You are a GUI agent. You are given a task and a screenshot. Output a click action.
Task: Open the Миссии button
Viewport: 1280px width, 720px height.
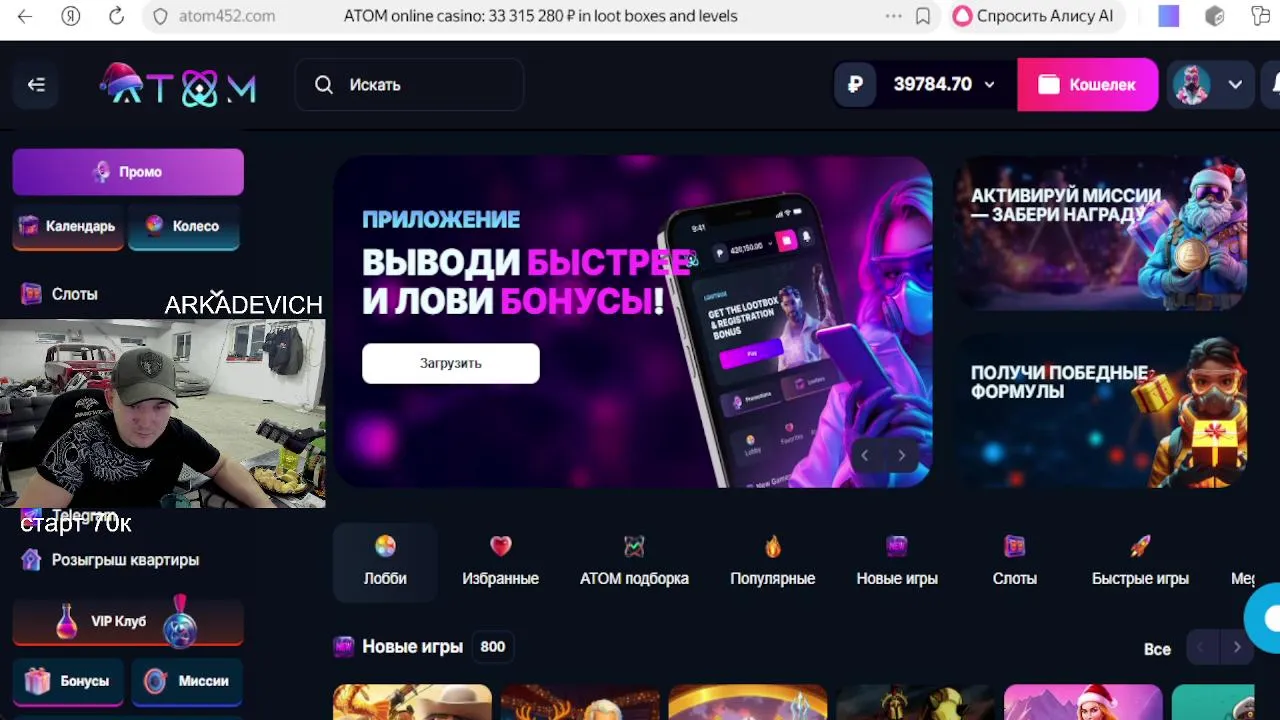(x=187, y=681)
